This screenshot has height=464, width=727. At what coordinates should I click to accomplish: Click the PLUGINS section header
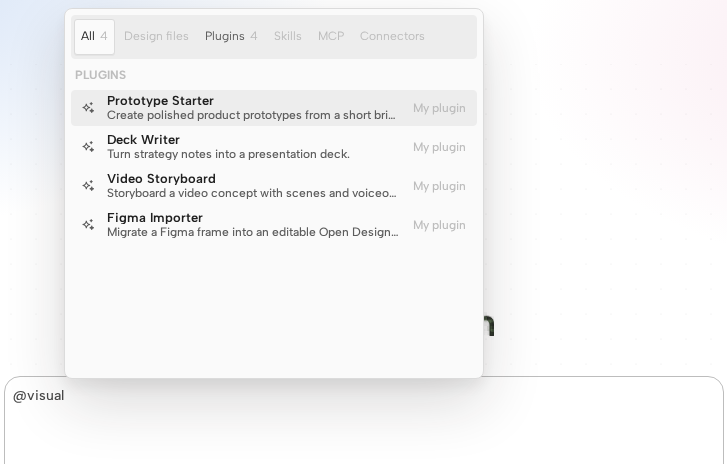[x=101, y=75]
